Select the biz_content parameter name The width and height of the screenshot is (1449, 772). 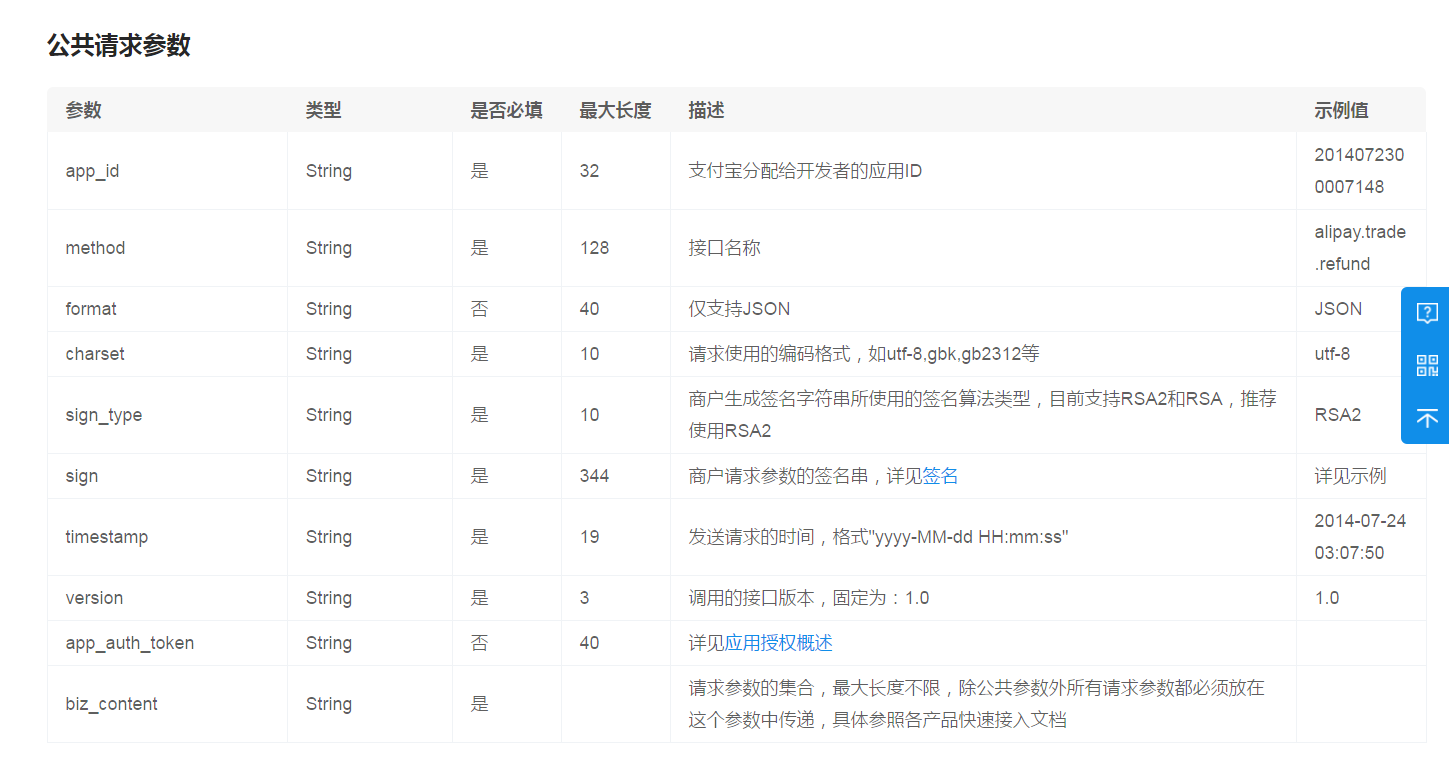(112, 704)
